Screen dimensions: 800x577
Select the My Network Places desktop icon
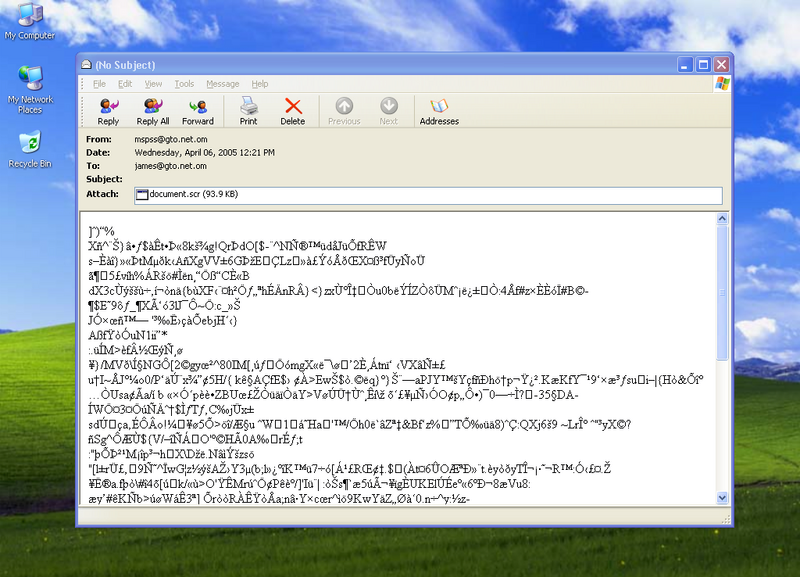tap(30, 90)
